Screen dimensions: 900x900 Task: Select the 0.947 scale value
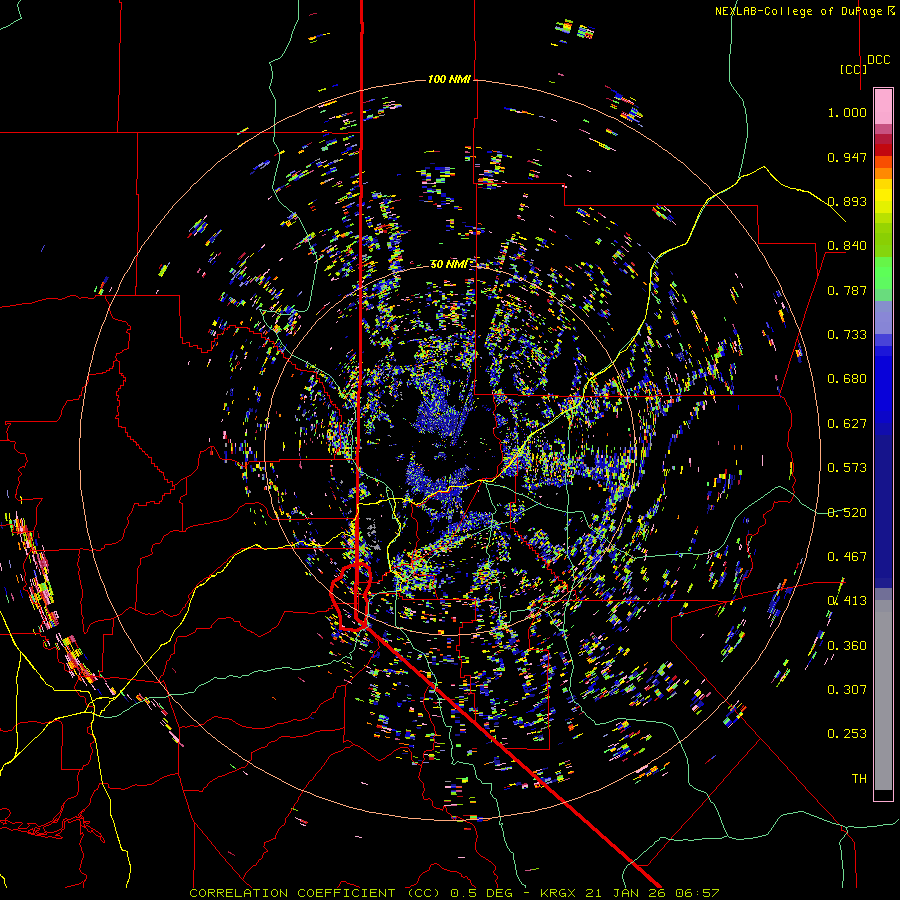coord(847,157)
